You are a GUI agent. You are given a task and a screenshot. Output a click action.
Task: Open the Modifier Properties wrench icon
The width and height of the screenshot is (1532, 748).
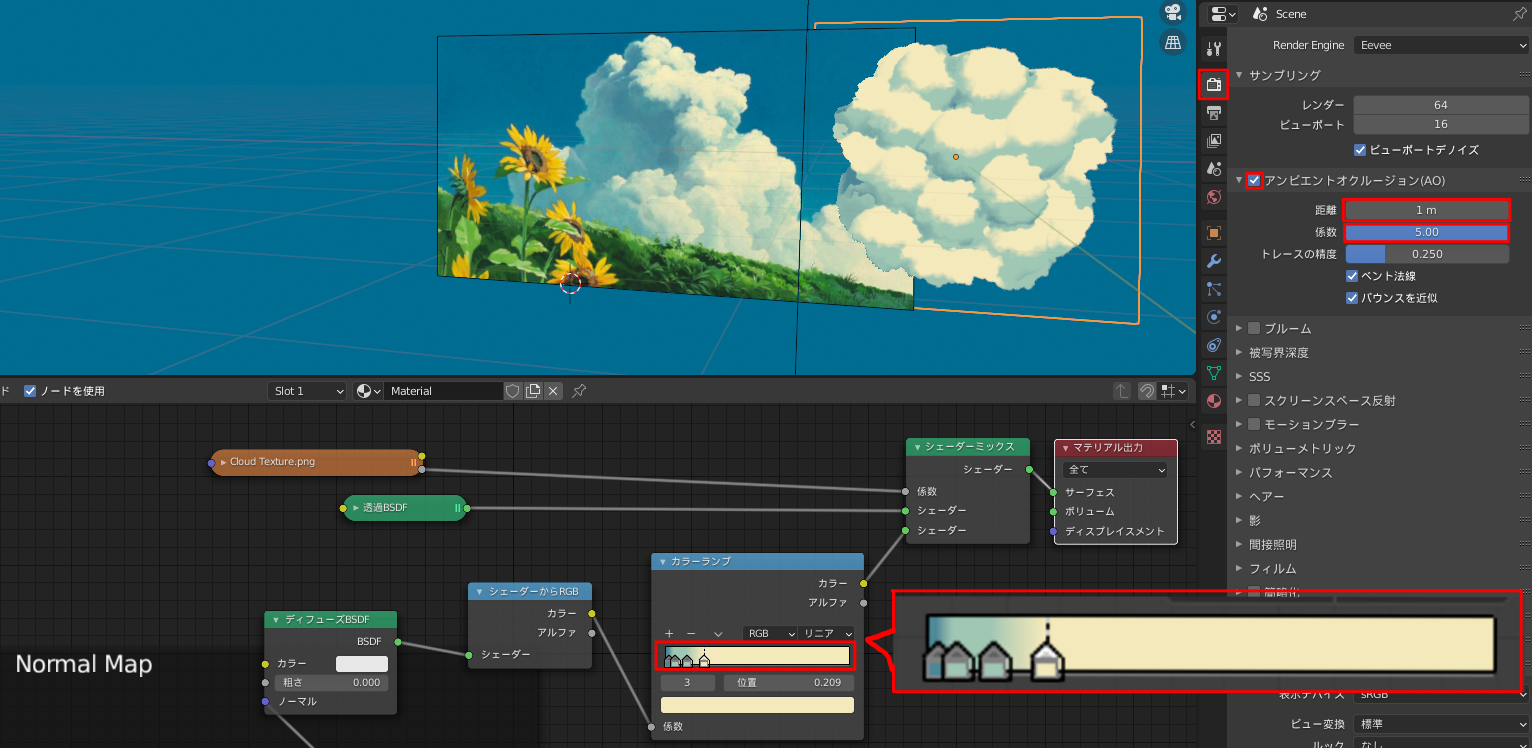pyautogui.click(x=1213, y=261)
